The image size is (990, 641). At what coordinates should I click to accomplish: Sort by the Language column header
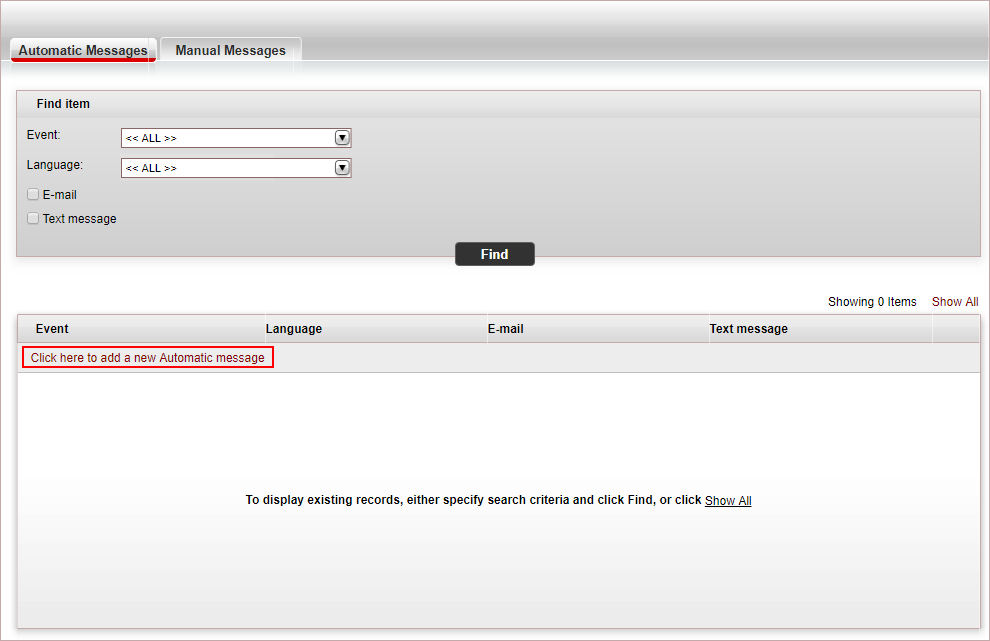pyautogui.click(x=294, y=328)
